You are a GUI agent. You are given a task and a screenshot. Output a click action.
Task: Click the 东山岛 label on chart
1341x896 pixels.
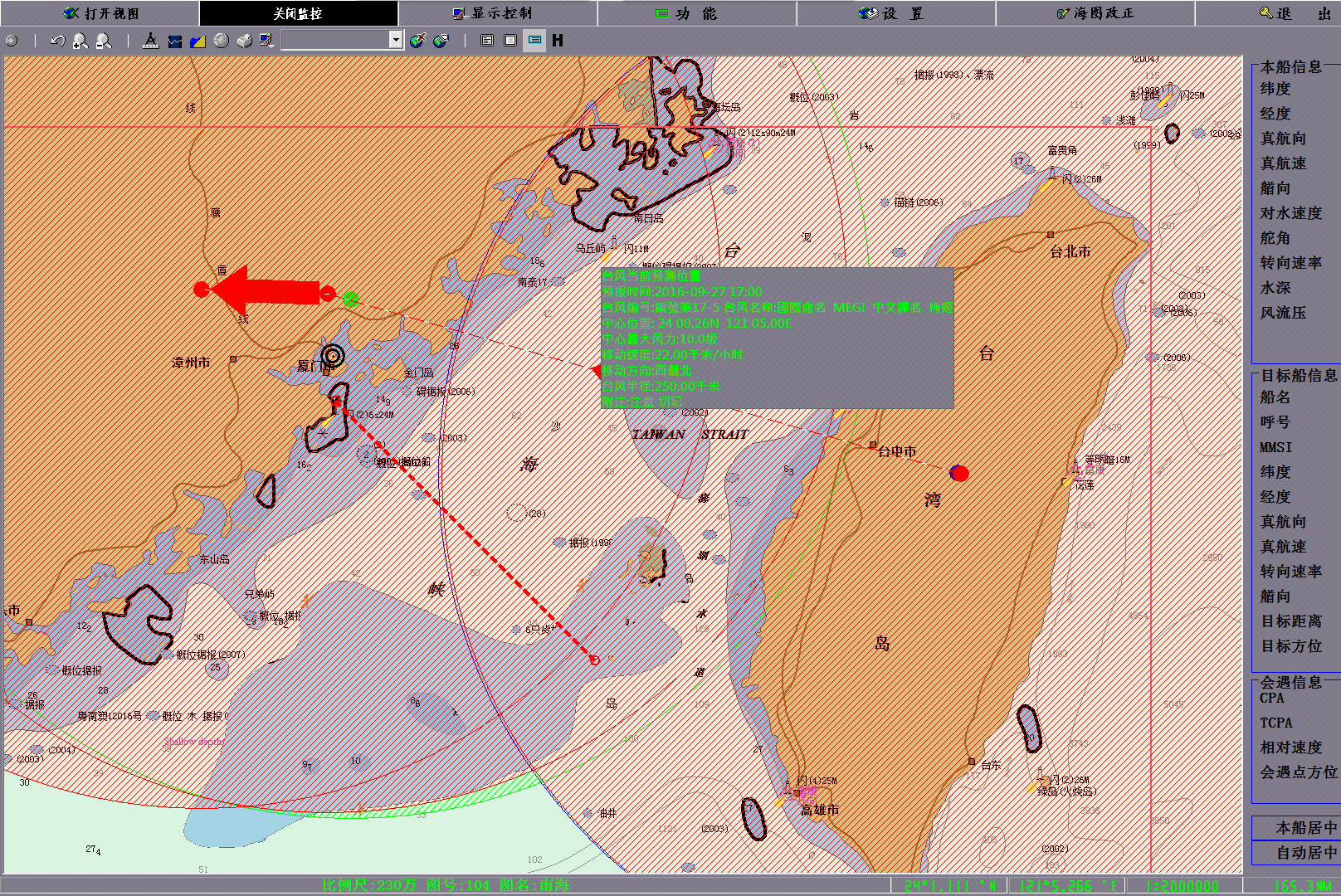(x=214, y=559)
